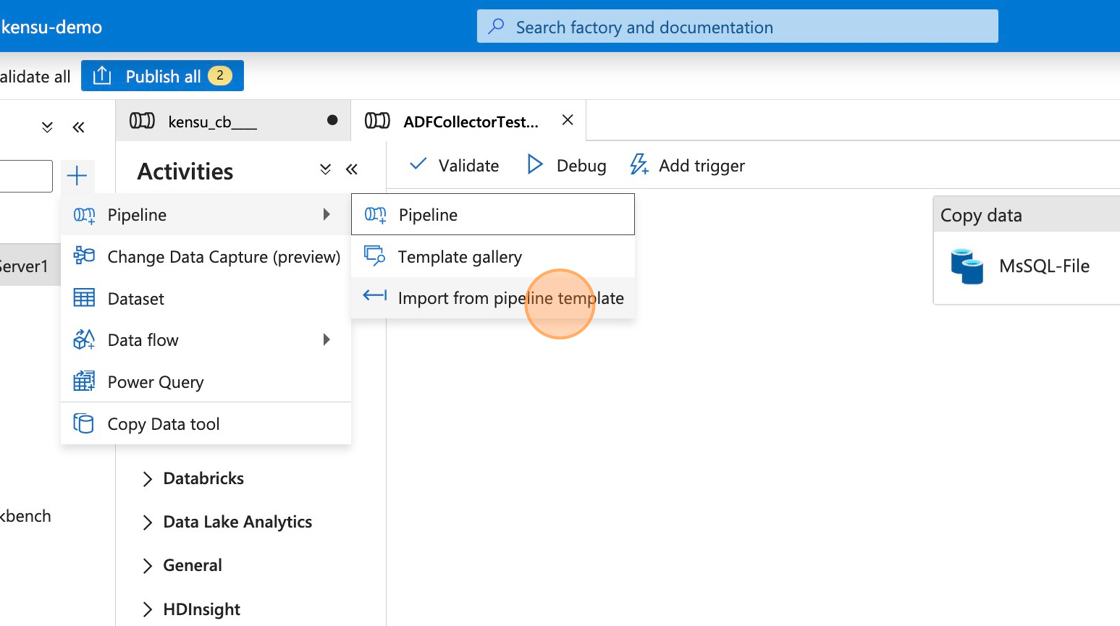Screen dimensions: 1120x626
Task: Click the plus icon to add resource
Action: pos(76,176)
